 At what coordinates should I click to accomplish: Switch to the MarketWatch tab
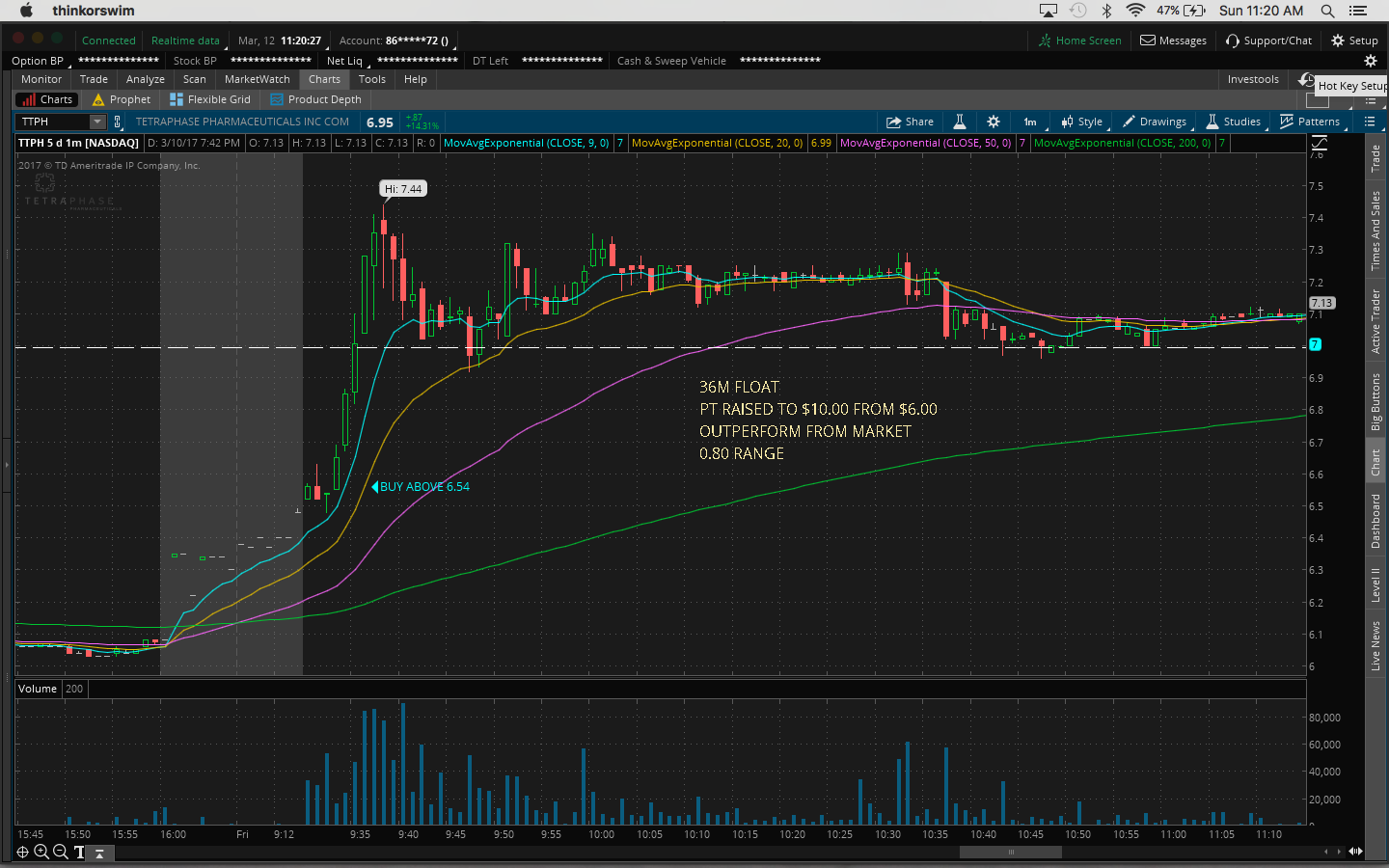point(258,79)
